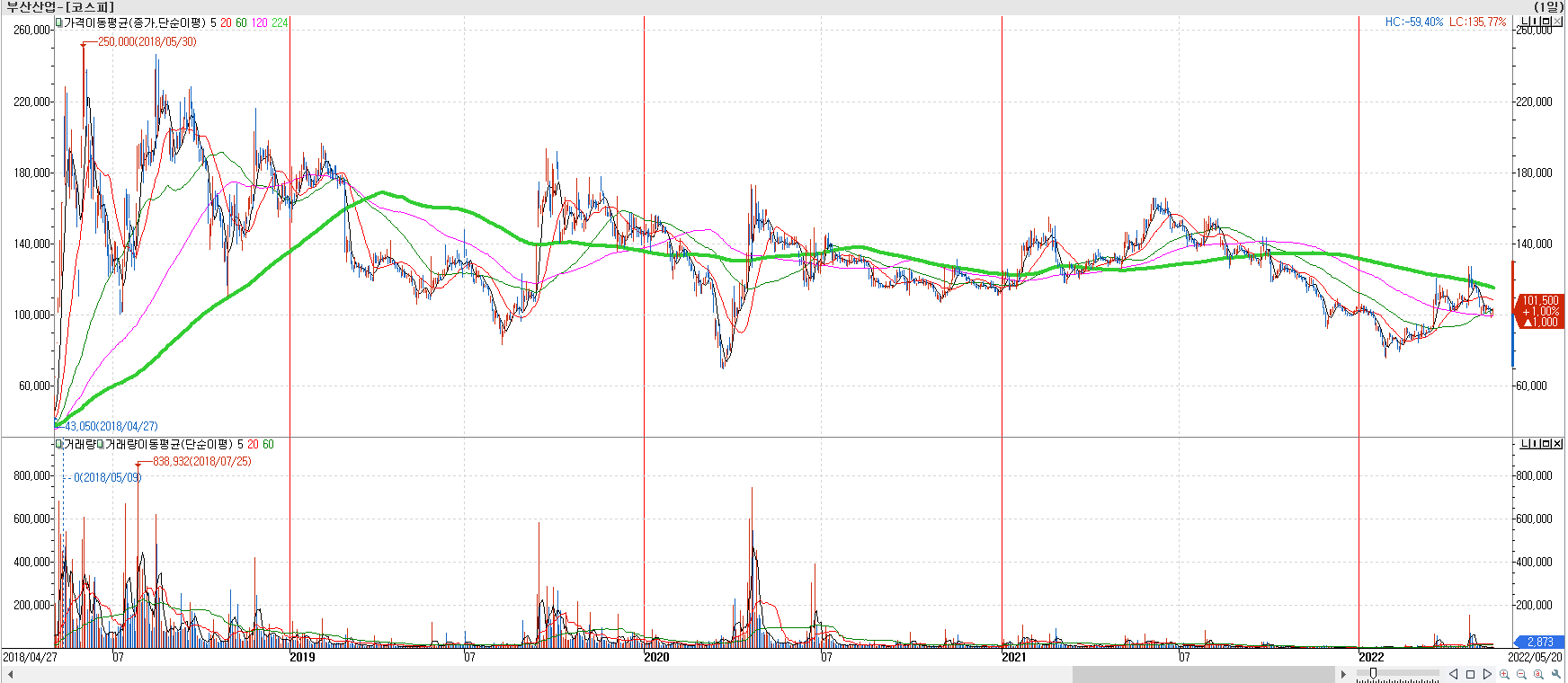This screenshot has width=1568, height=683.
Task: Click the end date 2022/05/20
Action: click(1536, 657)
